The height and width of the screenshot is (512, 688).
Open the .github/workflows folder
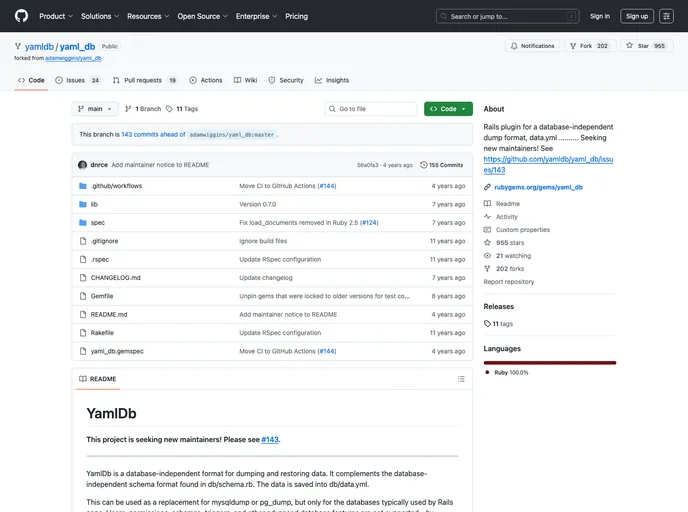tap(116, 186)
